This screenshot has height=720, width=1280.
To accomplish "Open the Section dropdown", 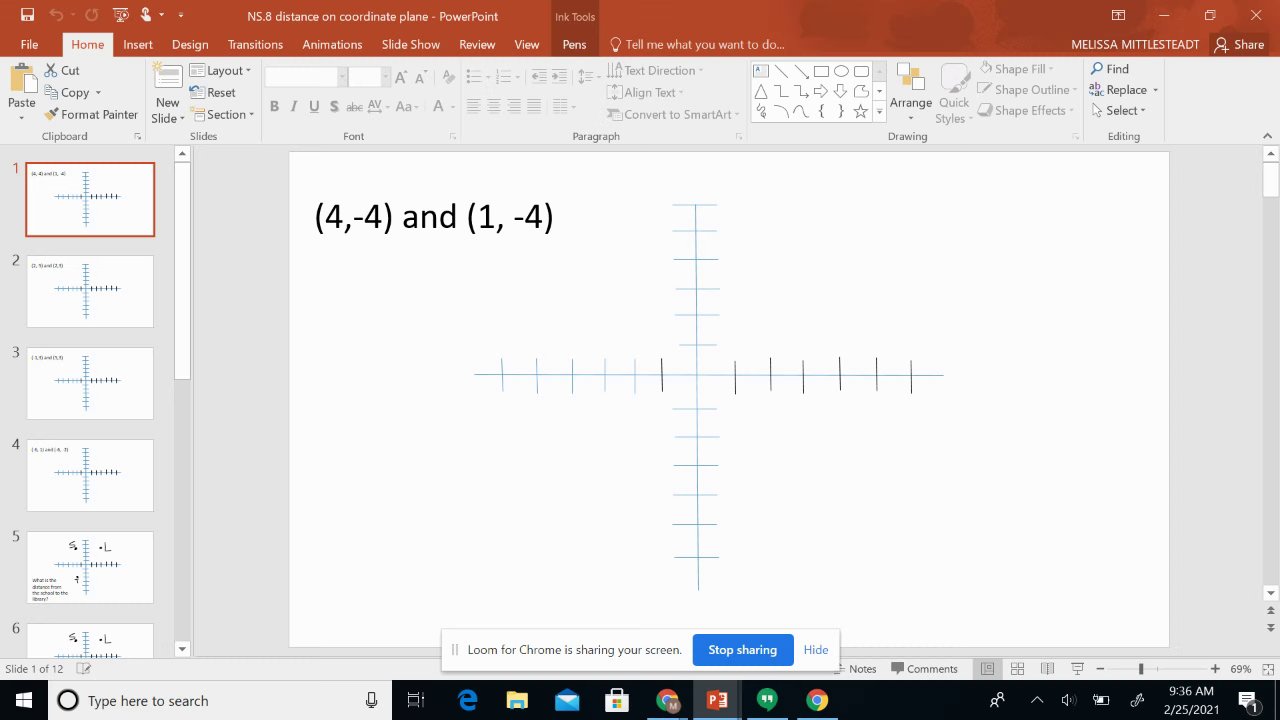I will pyautogui.click(x=222, y=114).
